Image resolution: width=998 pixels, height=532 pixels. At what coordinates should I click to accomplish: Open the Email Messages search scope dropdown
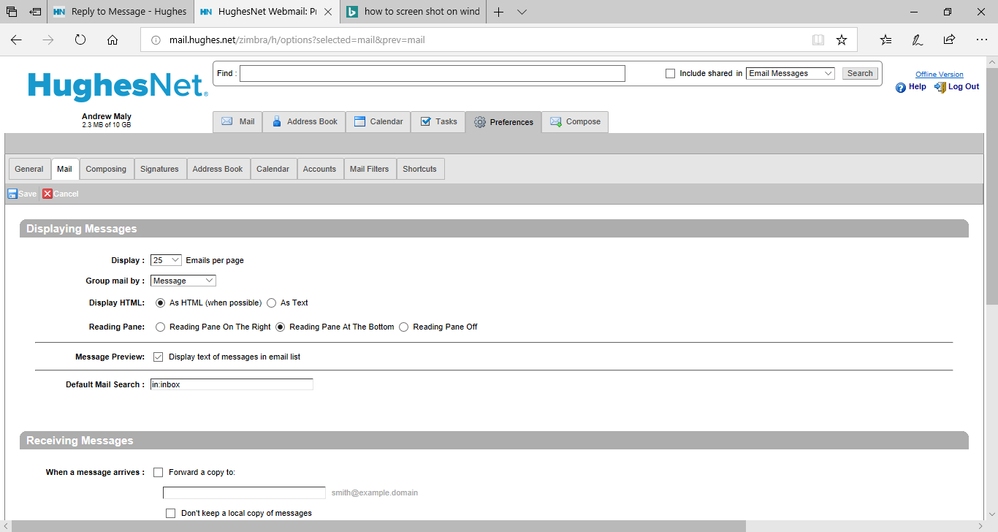(x=790, y=74)
